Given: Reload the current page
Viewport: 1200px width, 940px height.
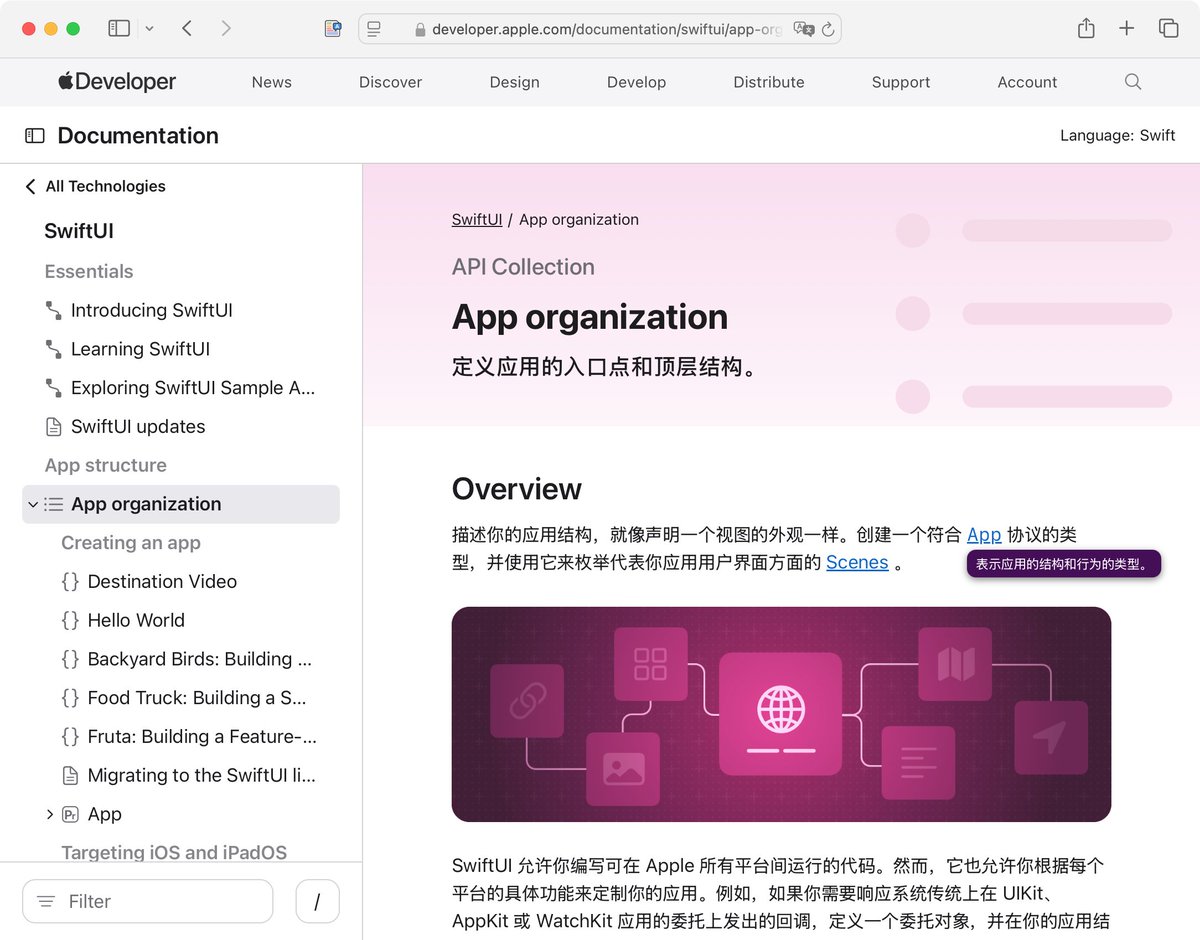Looking at the screenshot, I should point(828,29).
